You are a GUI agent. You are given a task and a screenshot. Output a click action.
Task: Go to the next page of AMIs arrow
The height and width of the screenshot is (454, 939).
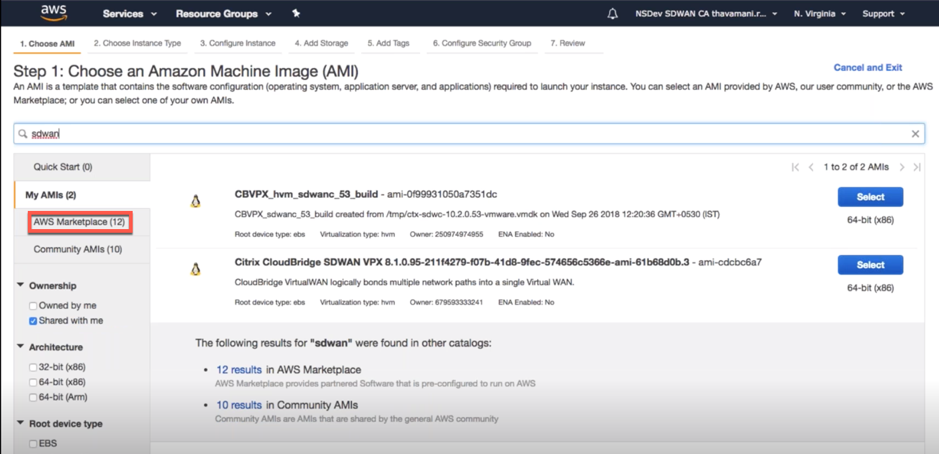coord(902,167)
